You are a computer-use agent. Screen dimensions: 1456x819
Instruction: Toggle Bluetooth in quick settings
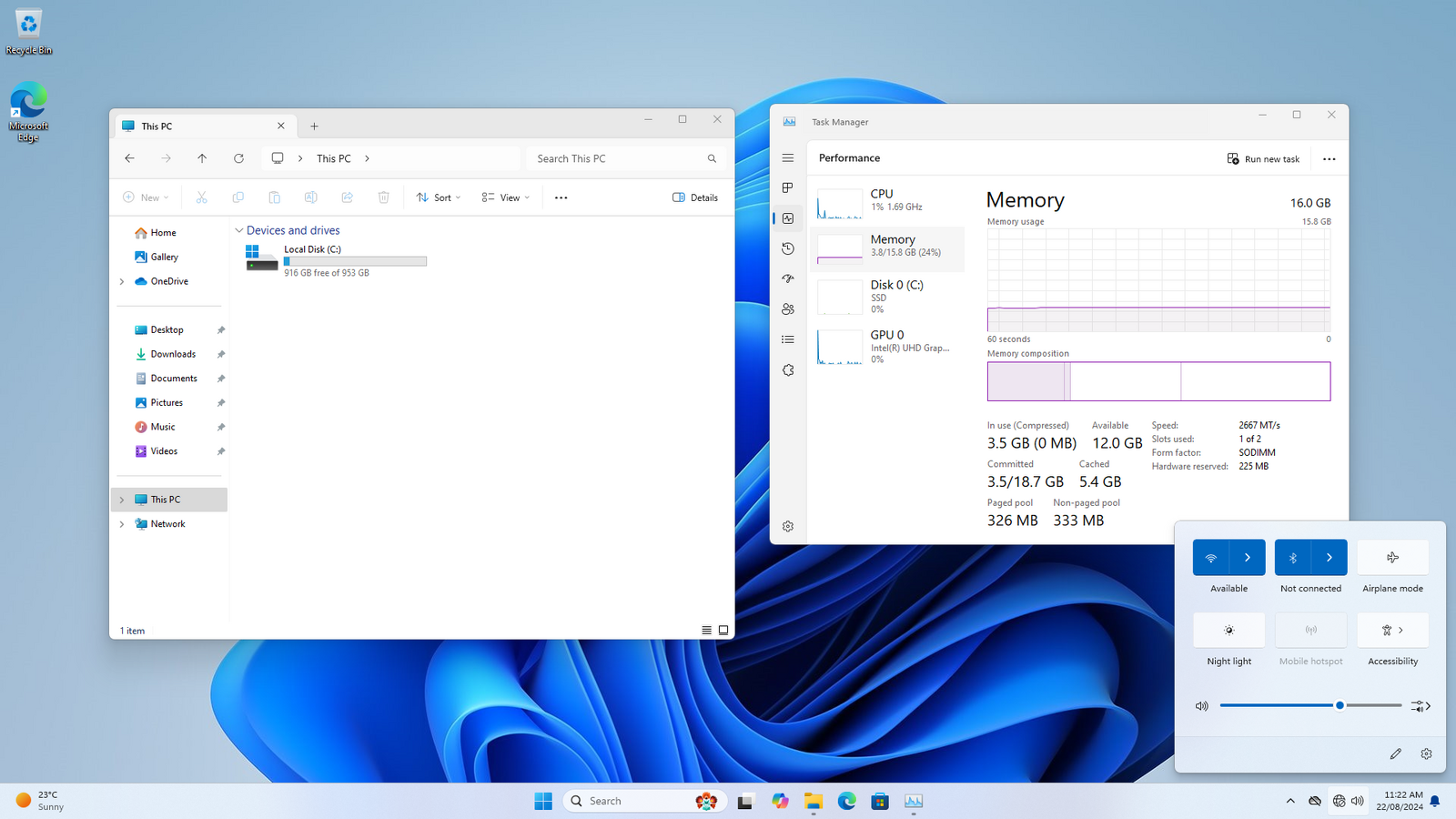1293,558
